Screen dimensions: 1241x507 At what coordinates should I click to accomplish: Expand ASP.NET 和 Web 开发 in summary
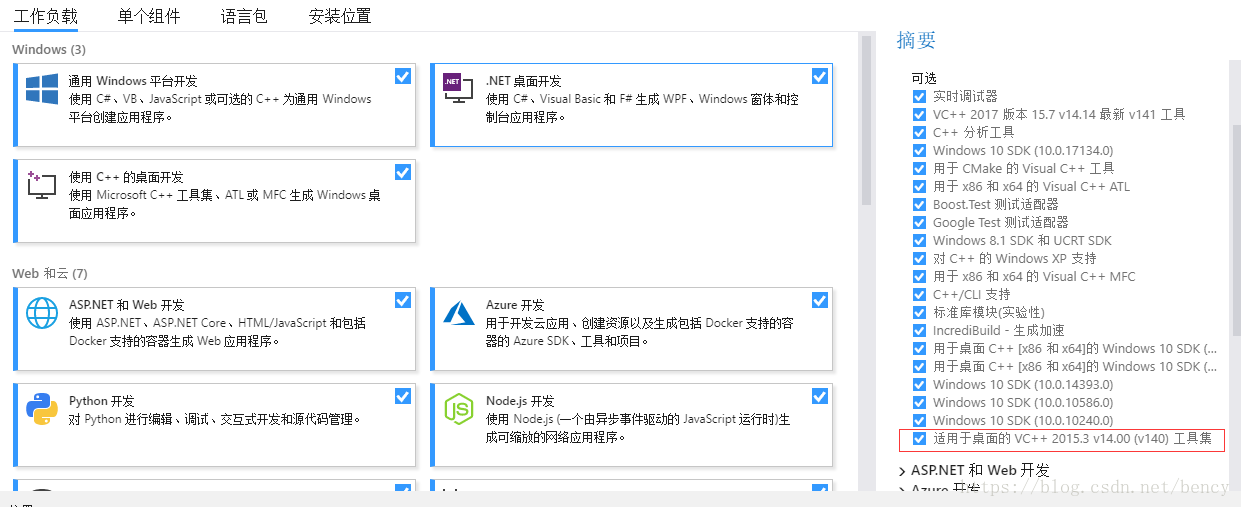click(x=902, y=470)
